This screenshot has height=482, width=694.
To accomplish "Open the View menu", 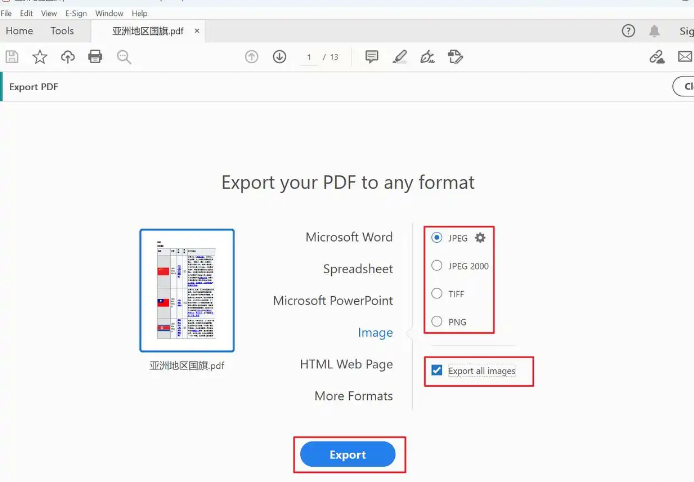I will tap(49, 13).
